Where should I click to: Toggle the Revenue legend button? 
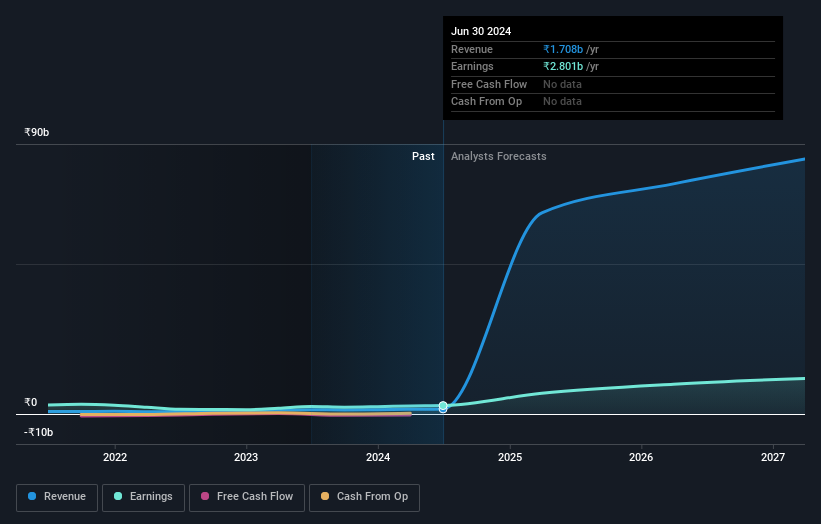[57, 497]
